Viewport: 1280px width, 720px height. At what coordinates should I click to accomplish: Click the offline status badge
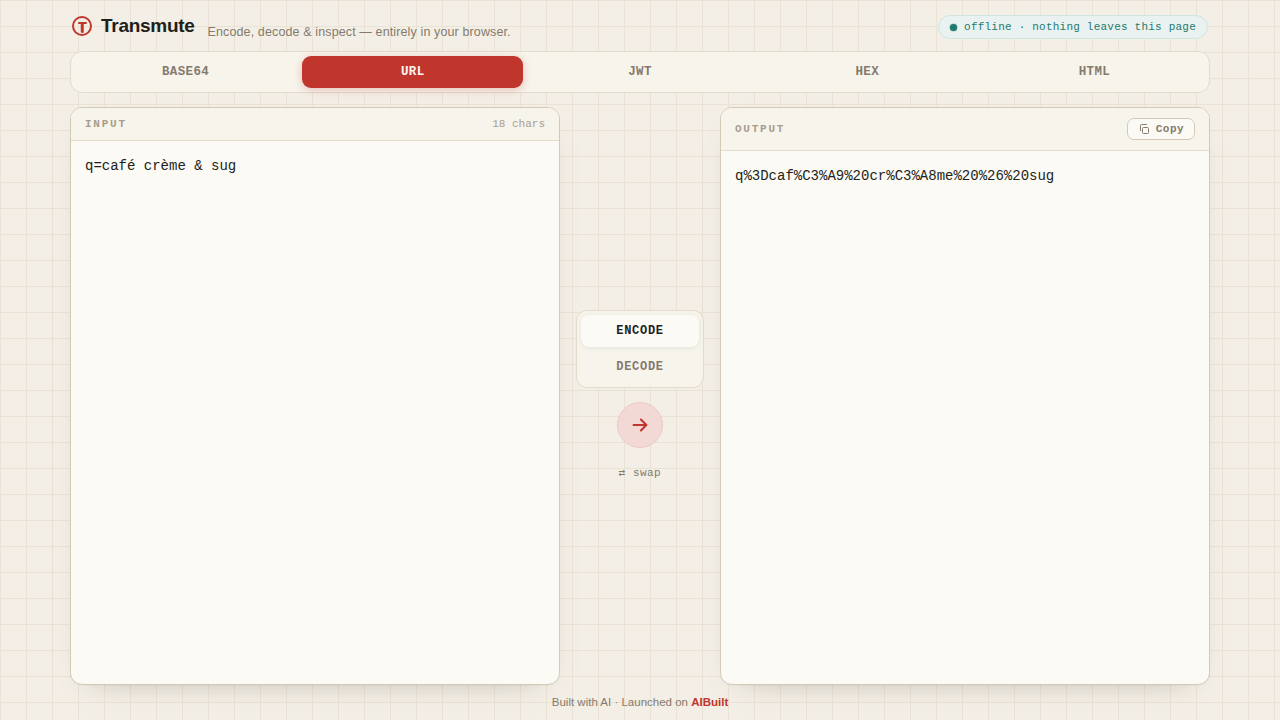tap(1073, 27)
